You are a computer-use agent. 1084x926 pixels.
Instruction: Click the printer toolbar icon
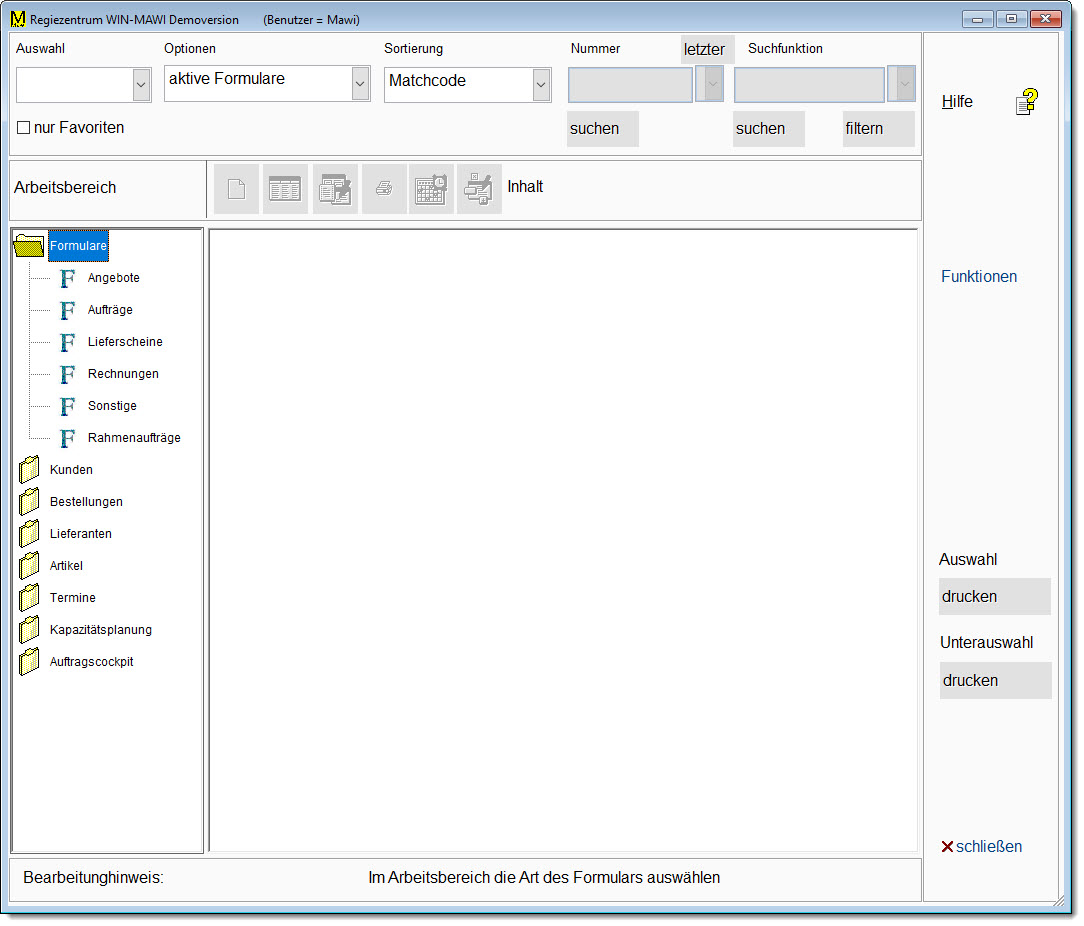click(384, 189)
